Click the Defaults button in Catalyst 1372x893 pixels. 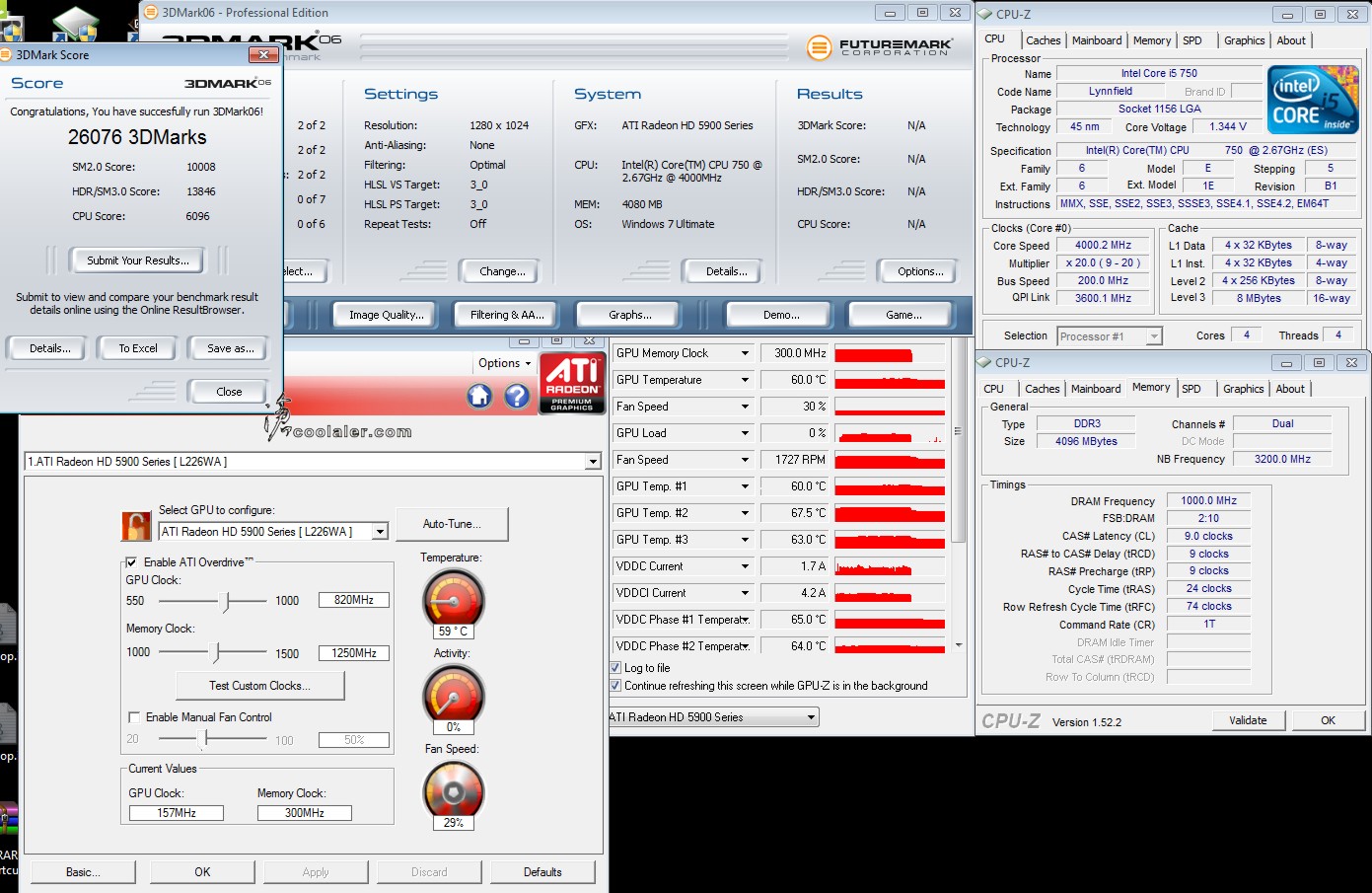pos(542,872)
